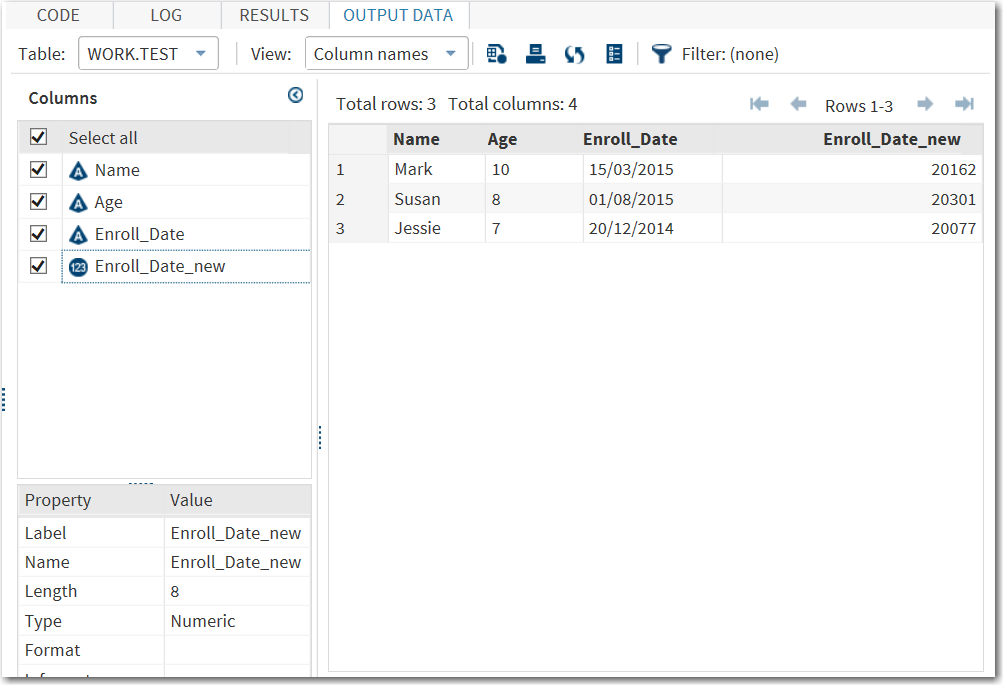Image resolution: width=1003 pixels, height=685 pixels.
Task: Refresh the WORK.TEST table data
Action: (x=574, y=53)
